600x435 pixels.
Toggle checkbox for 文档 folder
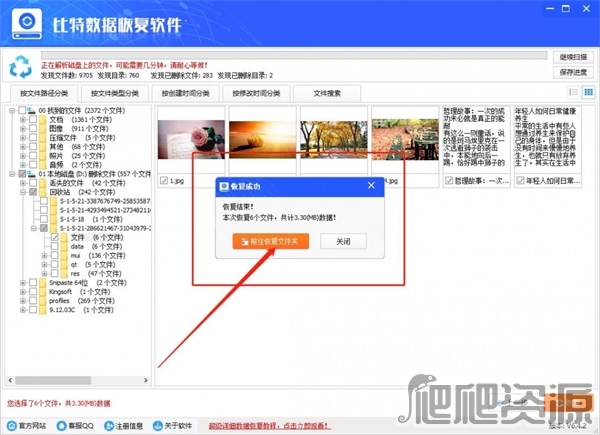[x=33, y=120]
